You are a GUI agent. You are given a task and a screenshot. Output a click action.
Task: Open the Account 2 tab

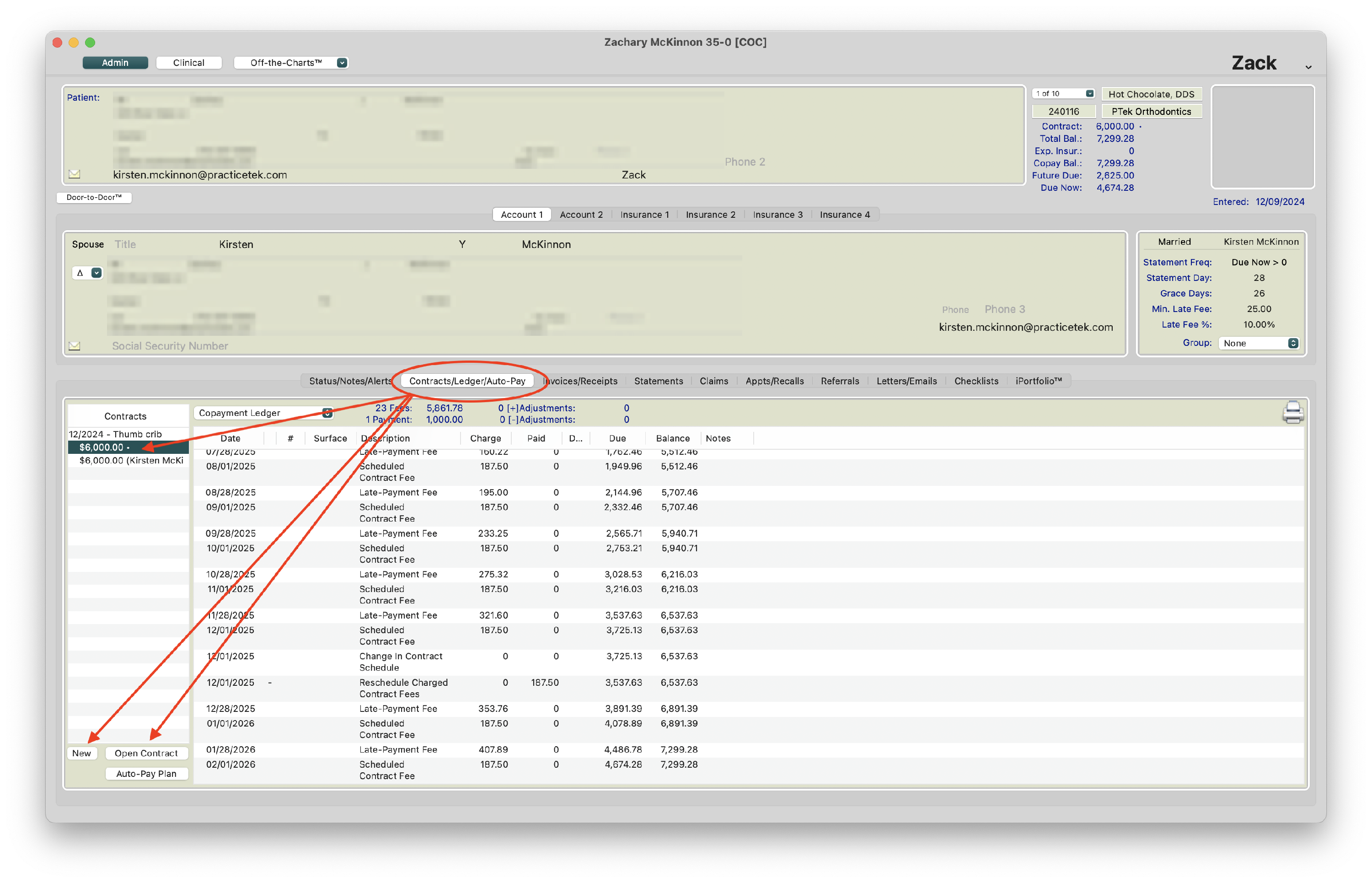click(580, 215)
